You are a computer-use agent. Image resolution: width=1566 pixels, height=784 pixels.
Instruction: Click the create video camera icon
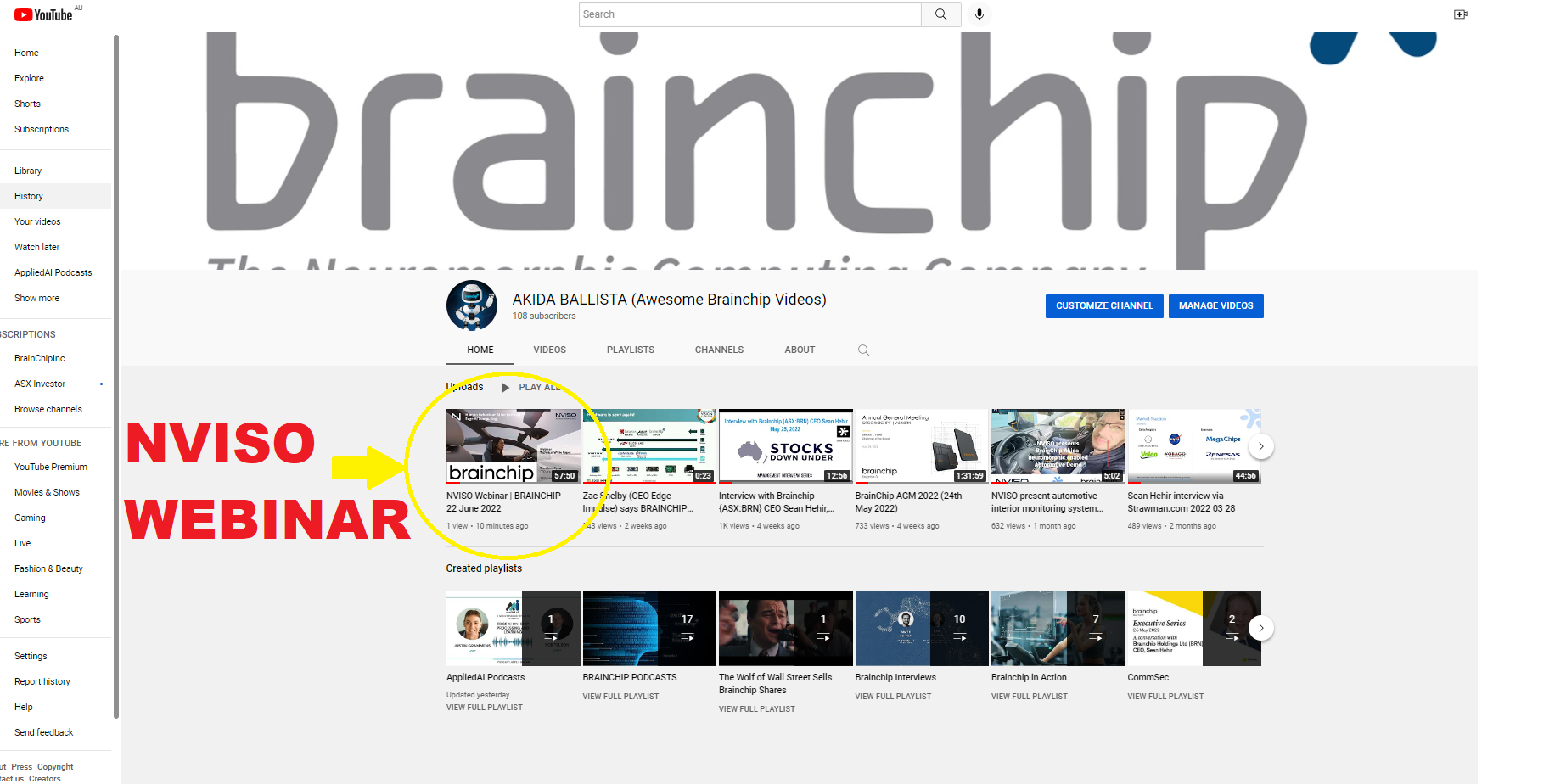pyautogui.click(x=1460, y=14)
